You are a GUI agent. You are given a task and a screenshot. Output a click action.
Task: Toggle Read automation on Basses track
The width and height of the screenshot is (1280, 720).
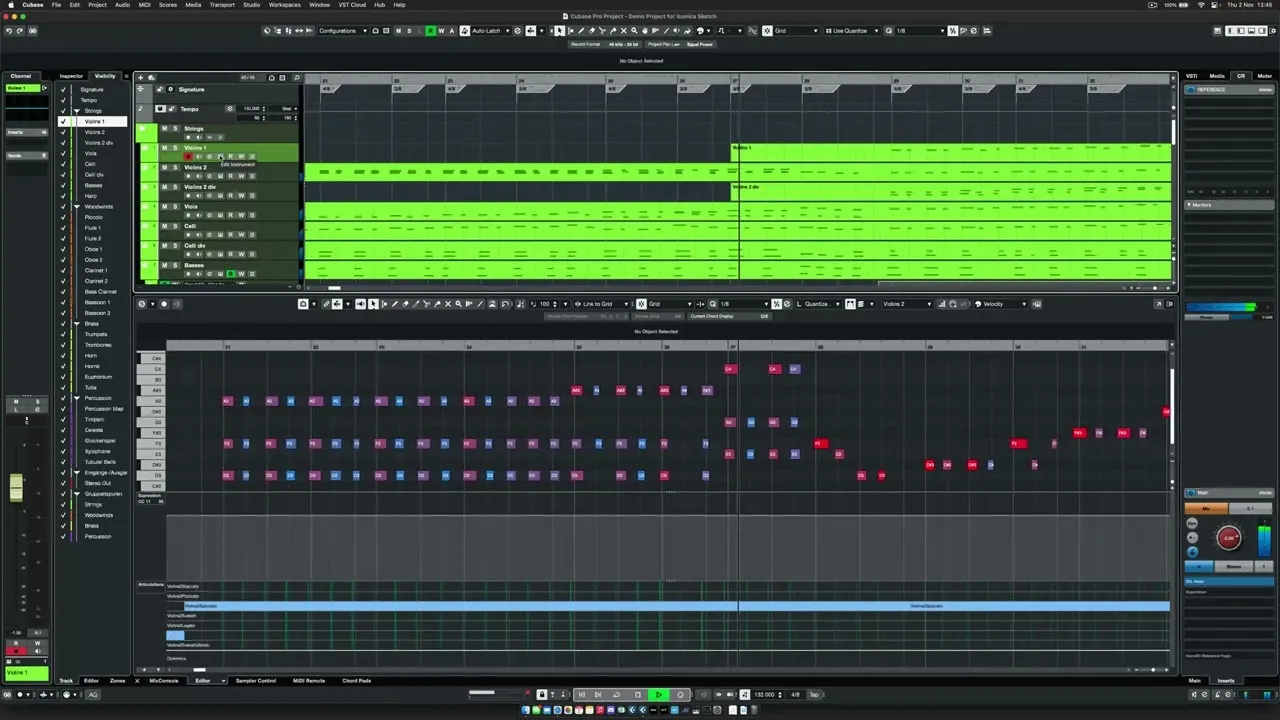point(230,273)
